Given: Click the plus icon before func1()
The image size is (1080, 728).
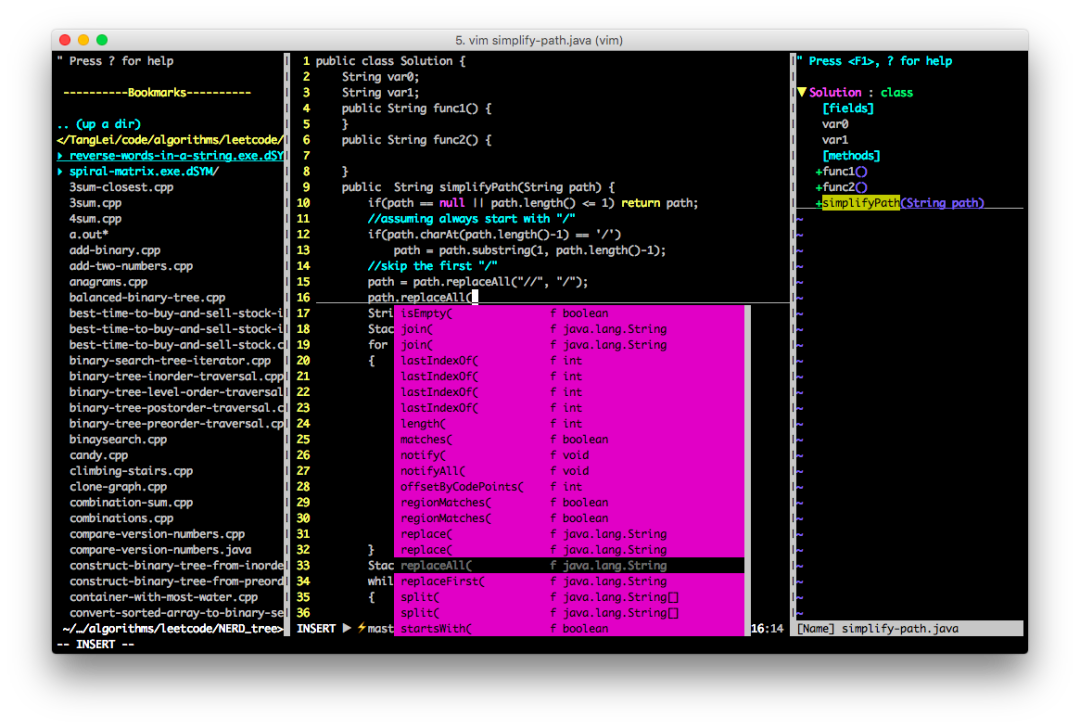Looking at the screenshot, I should (818, 172).
